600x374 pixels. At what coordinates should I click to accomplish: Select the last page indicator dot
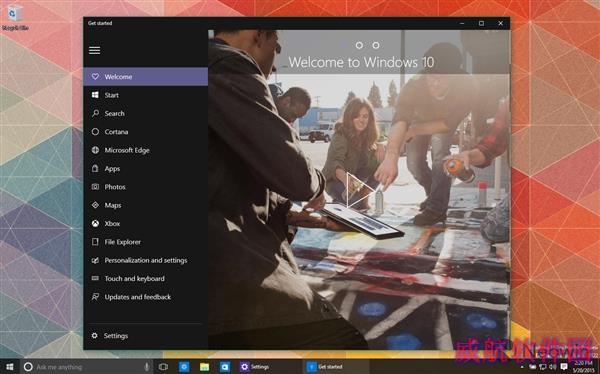tap(376, 46)
